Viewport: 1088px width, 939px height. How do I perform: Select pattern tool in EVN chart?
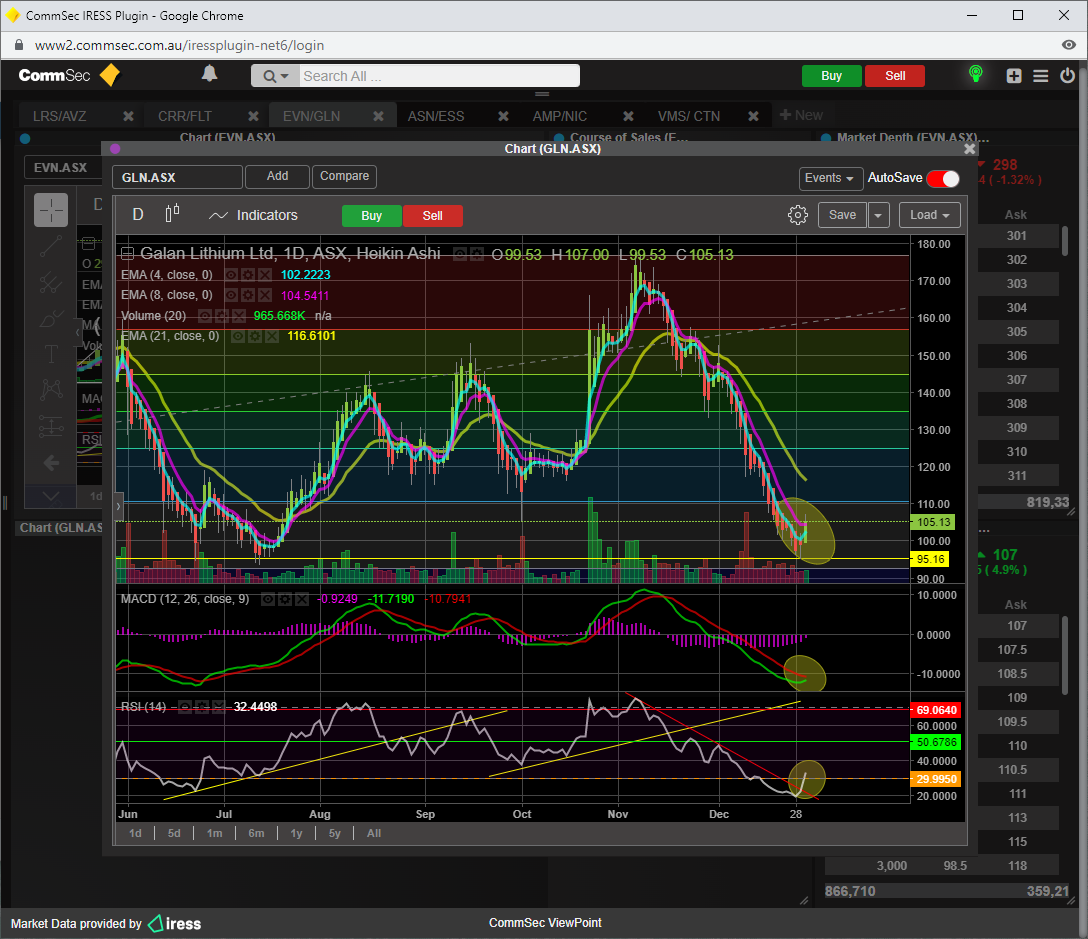[51, 389]
